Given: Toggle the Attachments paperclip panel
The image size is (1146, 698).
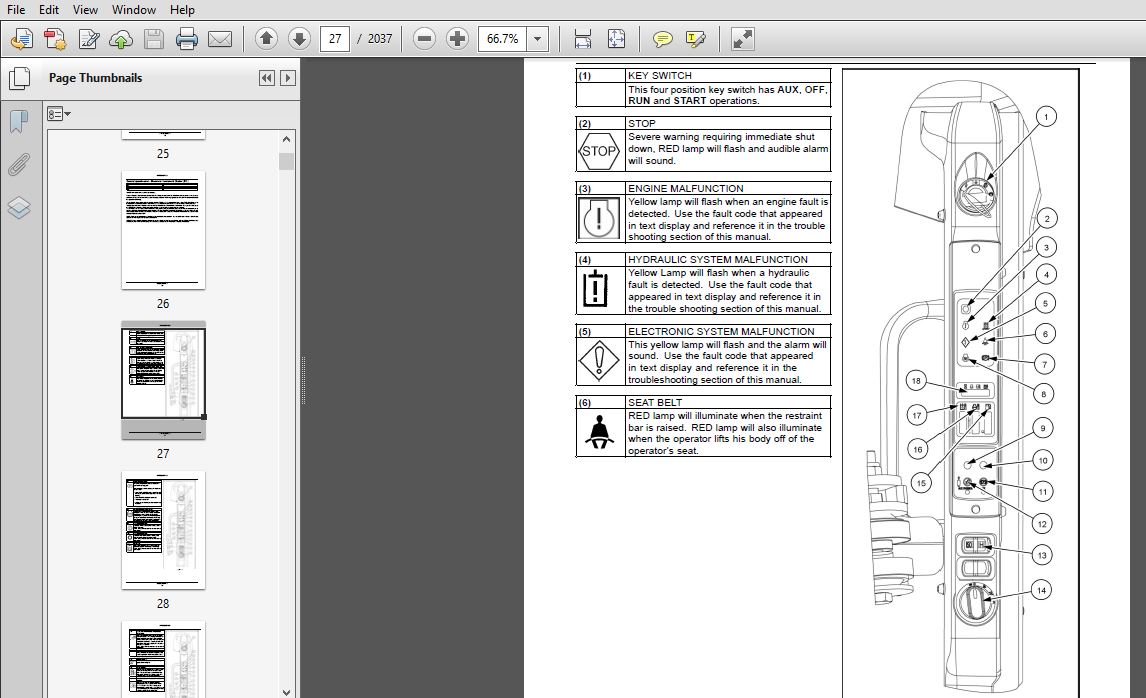Looking at the screenshot, I should pos(19,165).
